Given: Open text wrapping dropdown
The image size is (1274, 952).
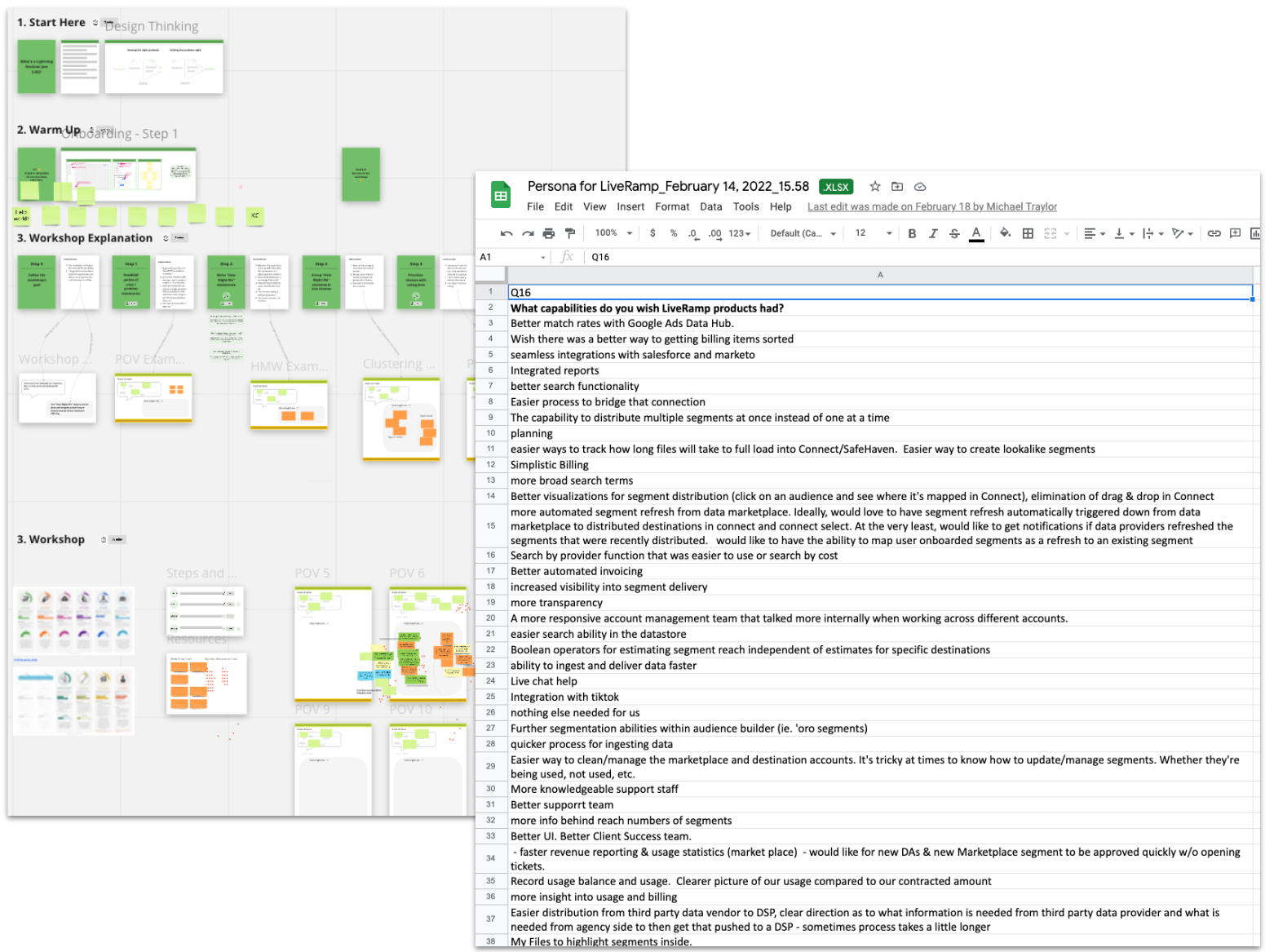Looking at the screenshot, I should (1152, 233).
